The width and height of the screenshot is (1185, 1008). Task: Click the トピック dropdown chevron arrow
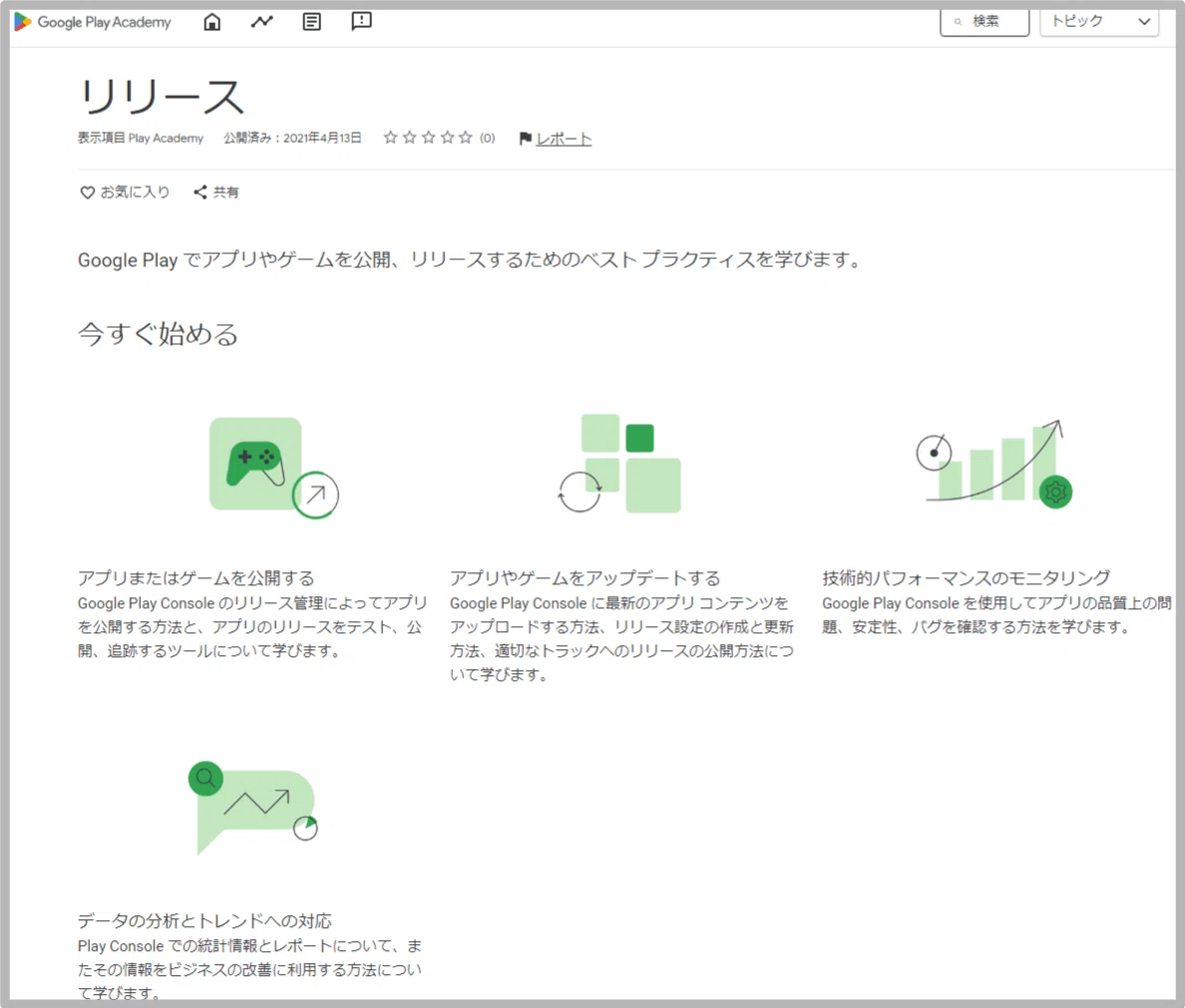click(1144, 22)
